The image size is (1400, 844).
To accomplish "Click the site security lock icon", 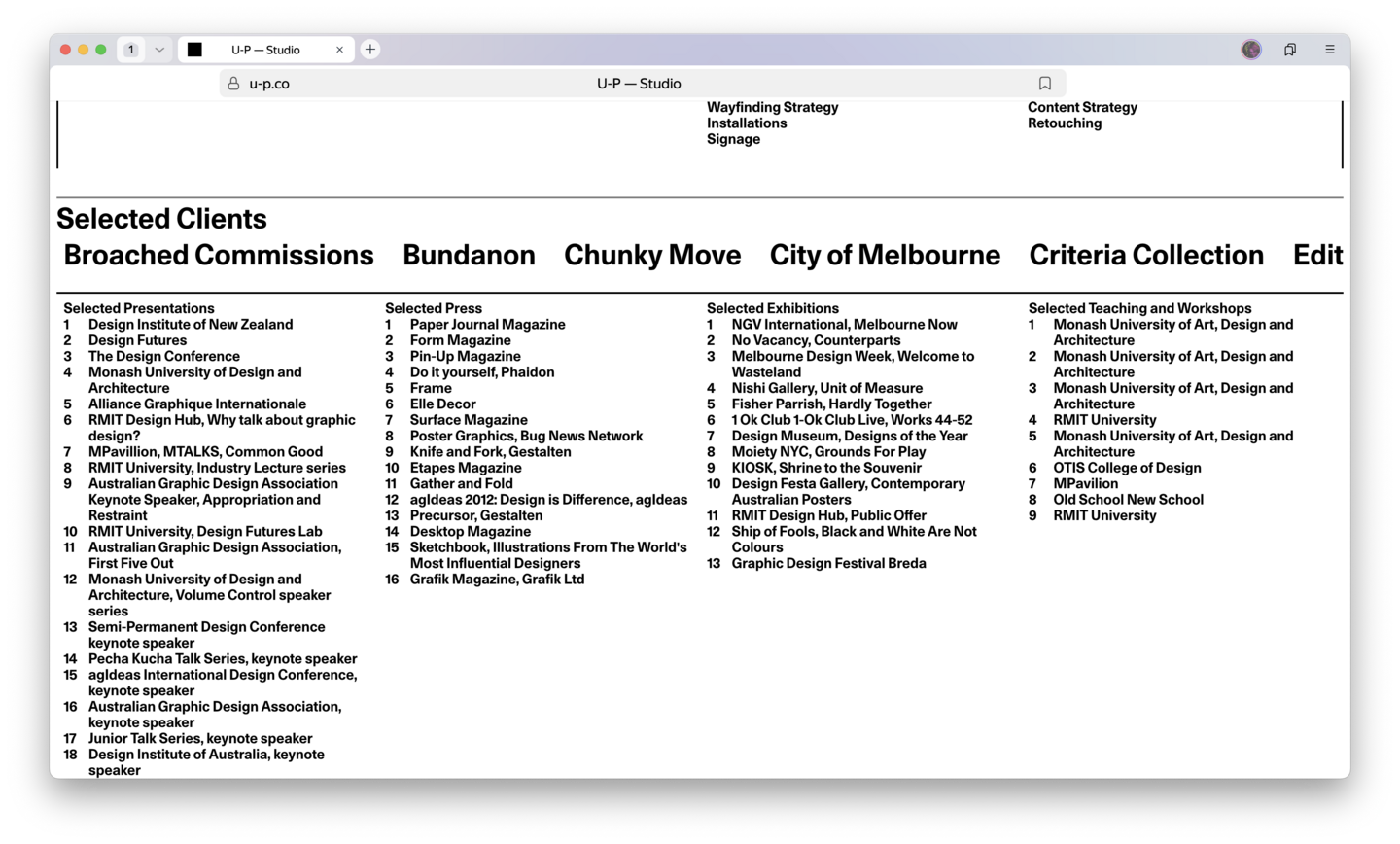I will pyautogui.click(x=233, y=84).
